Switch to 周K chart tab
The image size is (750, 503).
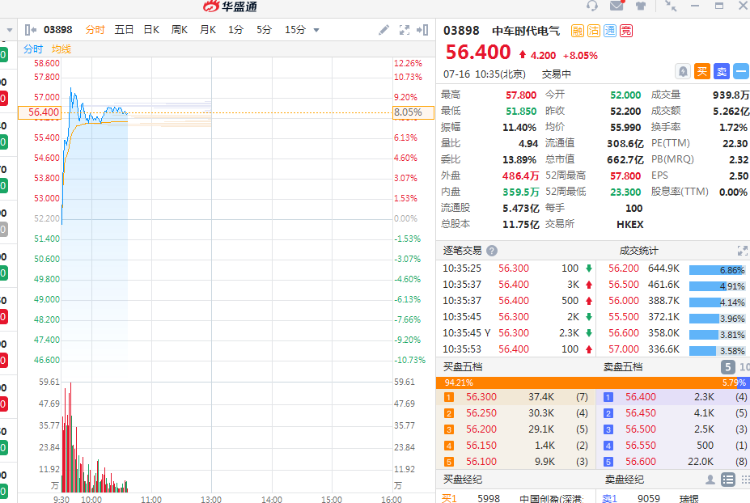pos(179,30)
